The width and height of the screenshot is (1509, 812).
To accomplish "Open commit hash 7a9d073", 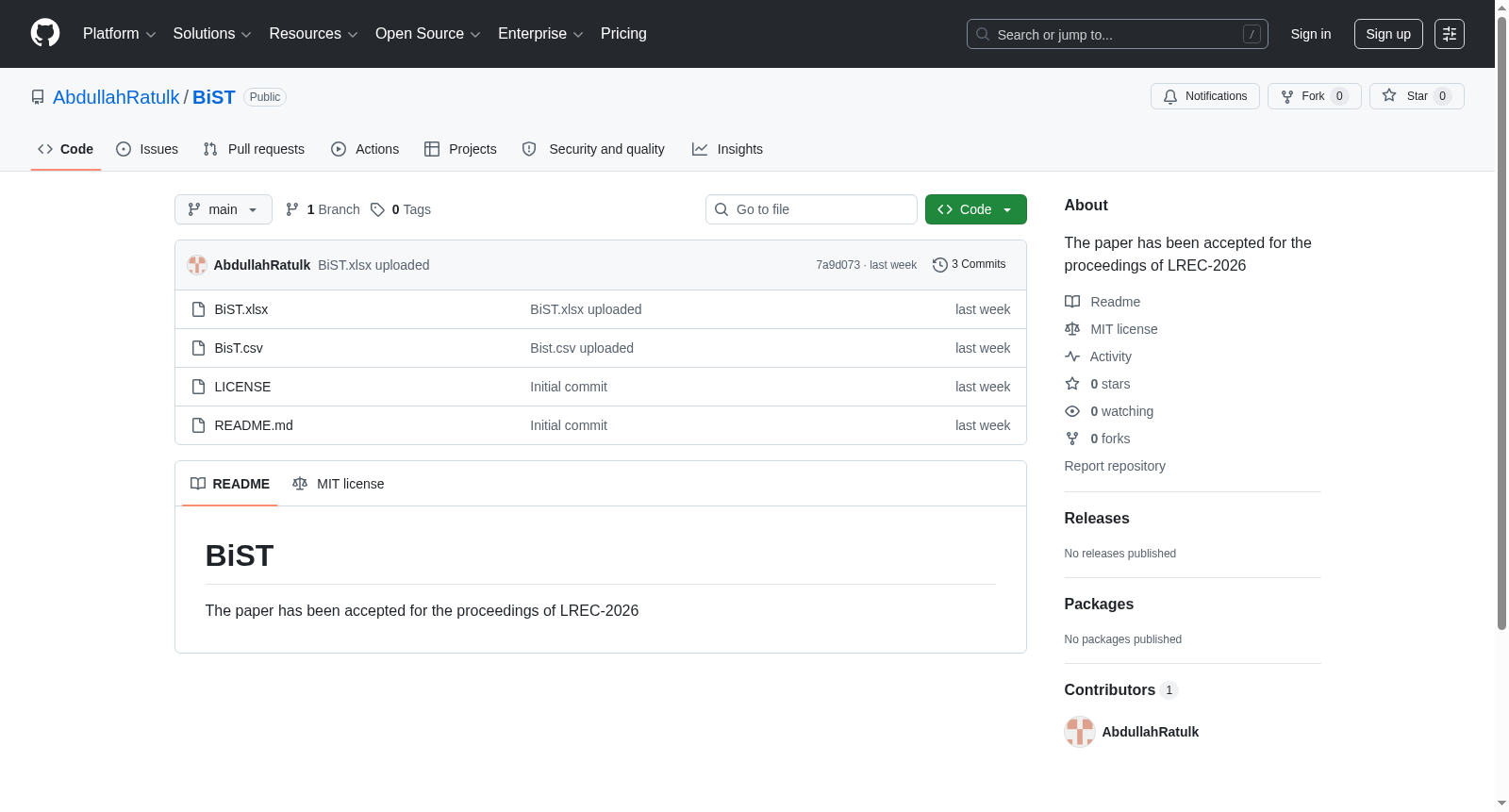I will 838,265.
